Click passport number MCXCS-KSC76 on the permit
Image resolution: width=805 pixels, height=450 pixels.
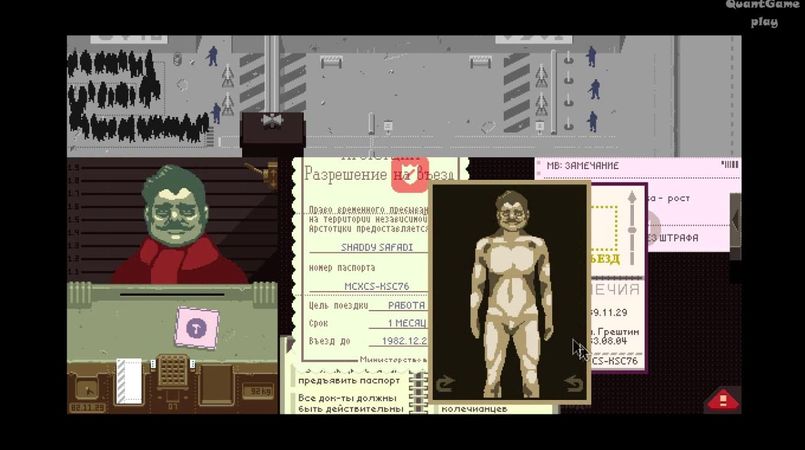377,286
